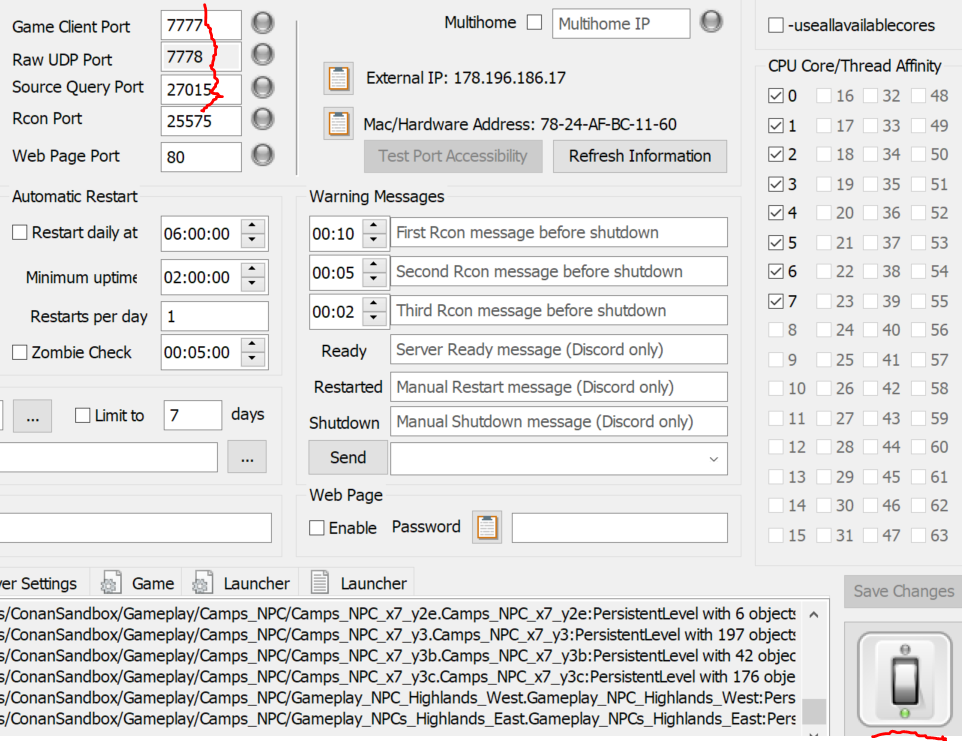Click clipboard icon beside Web Page Password

(x=487, y=527)
